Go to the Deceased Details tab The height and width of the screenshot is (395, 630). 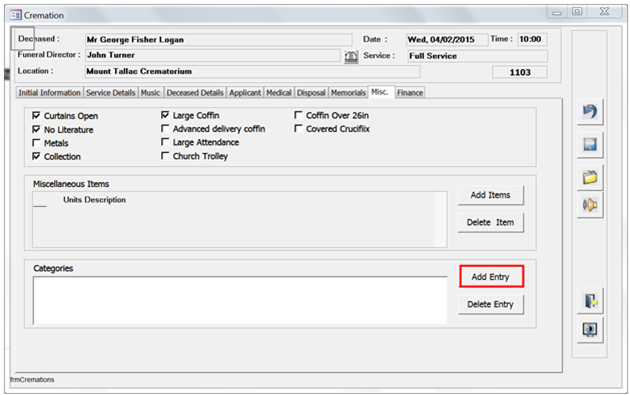(195, 93)
